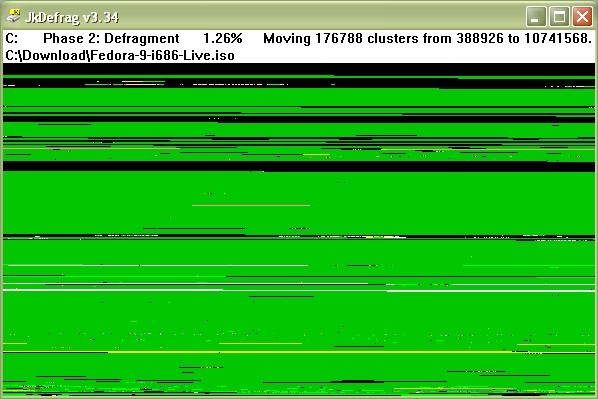This screenshot has height=399, width=598.
Task: Click the Fedora-9-i686-Live.iso file path
Action: tap(120, 56)
